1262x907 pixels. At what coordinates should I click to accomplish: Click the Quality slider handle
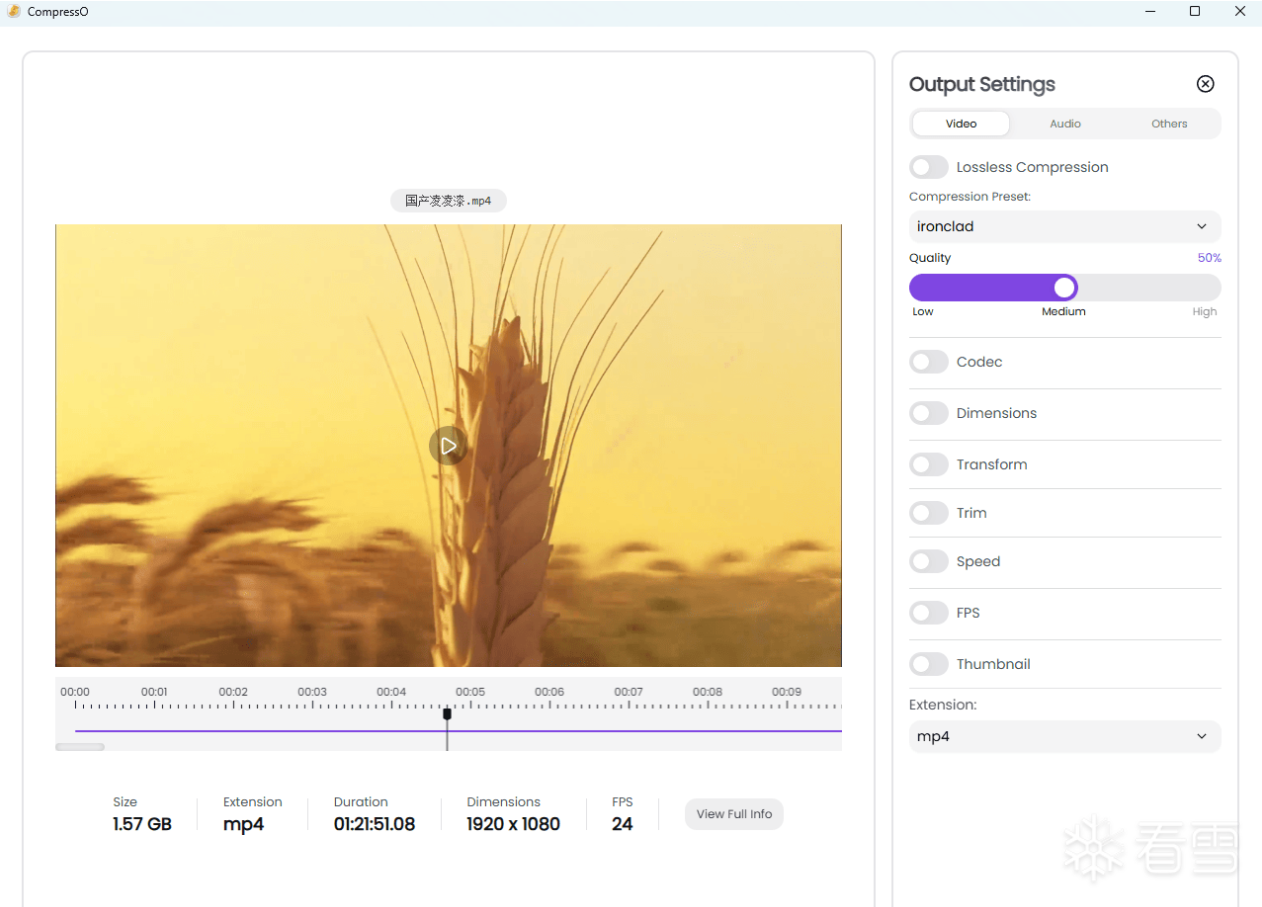(1065, 288)
